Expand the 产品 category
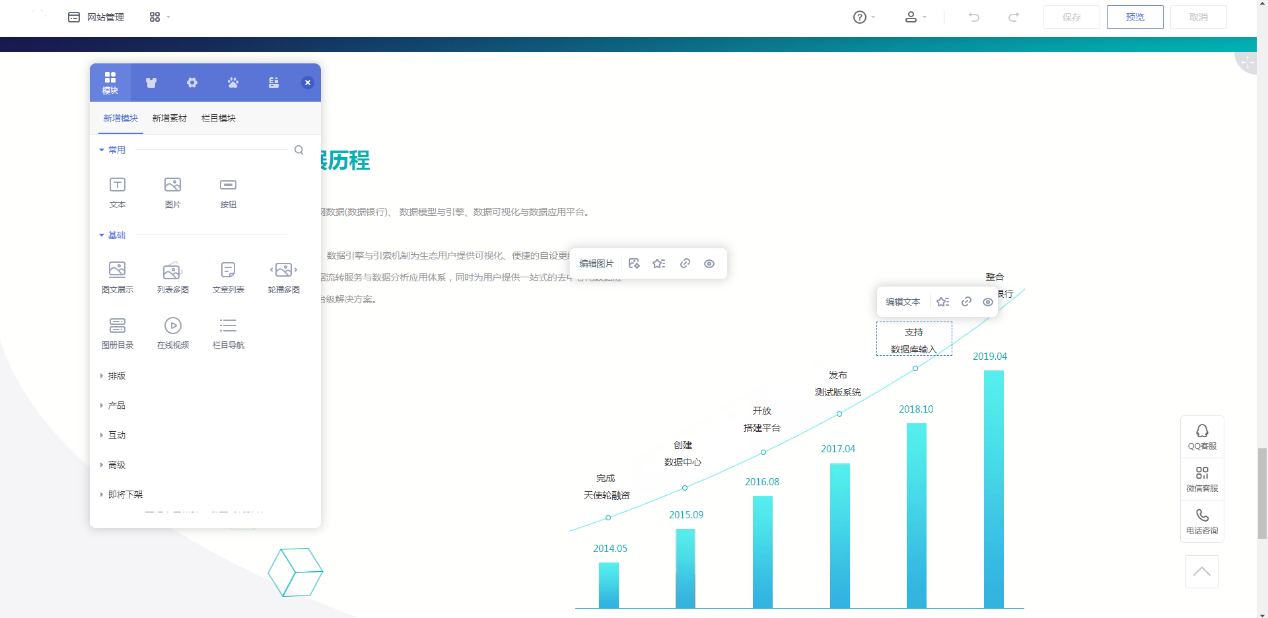The width and height of the screenshot is (1268, 618). [x=112, y=405]
